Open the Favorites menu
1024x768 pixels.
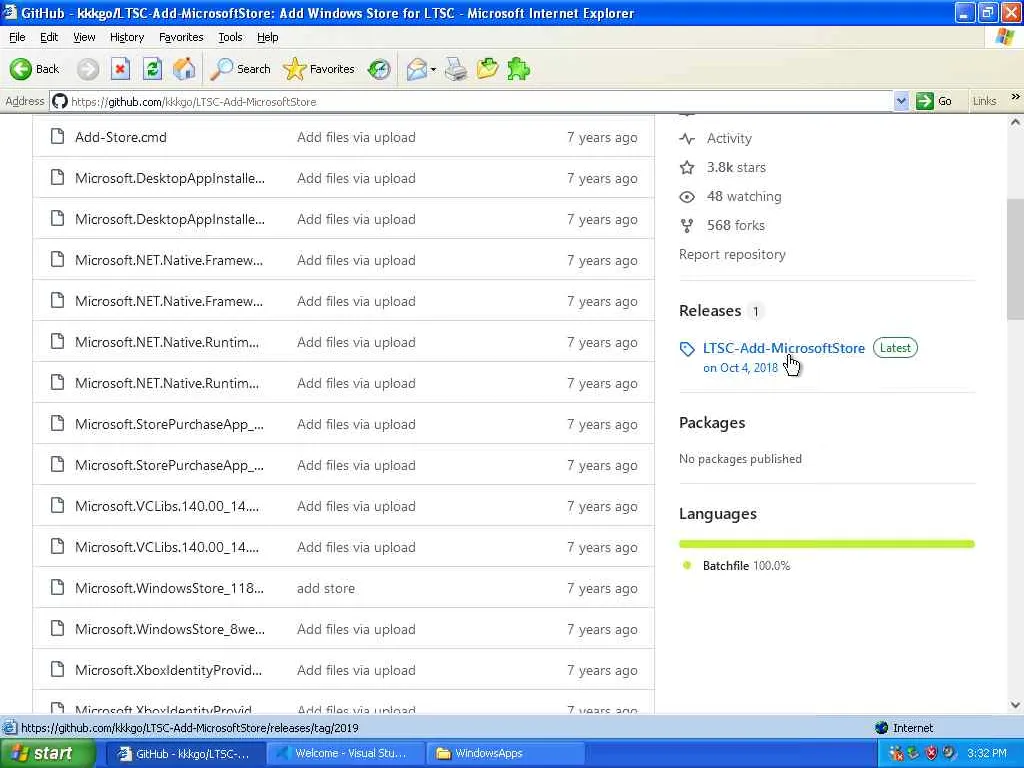tap(181, 37)
